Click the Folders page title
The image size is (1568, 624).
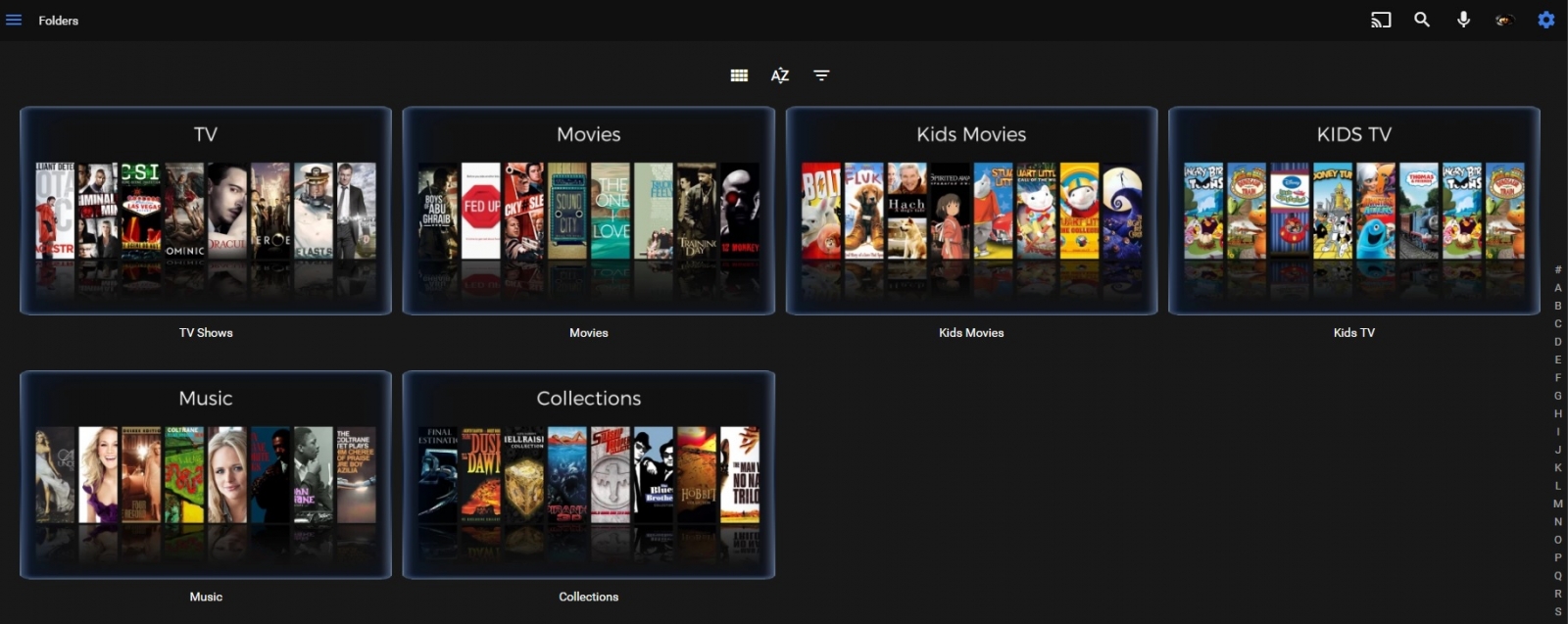(59, 21)
